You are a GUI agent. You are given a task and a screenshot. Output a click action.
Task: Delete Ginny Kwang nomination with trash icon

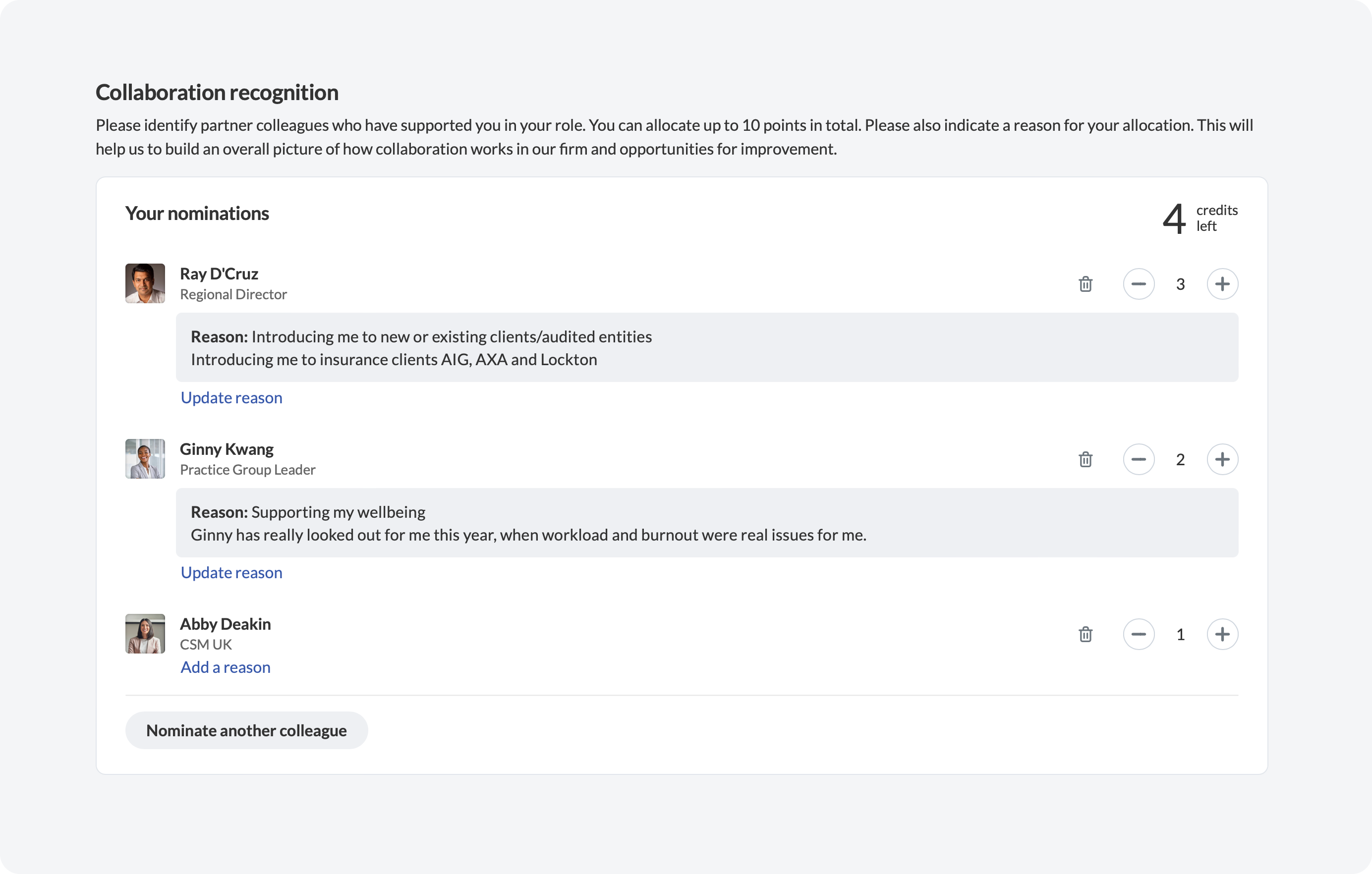click(x=1086, y=459)
